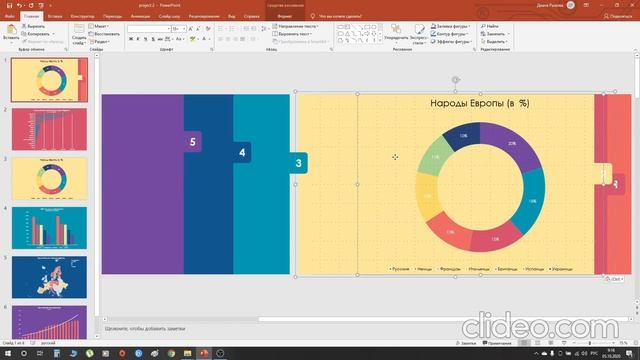640x360 pixels.
Task: Expand the shapes gallery
Action: pyautogui.click(x=380, y=41)
